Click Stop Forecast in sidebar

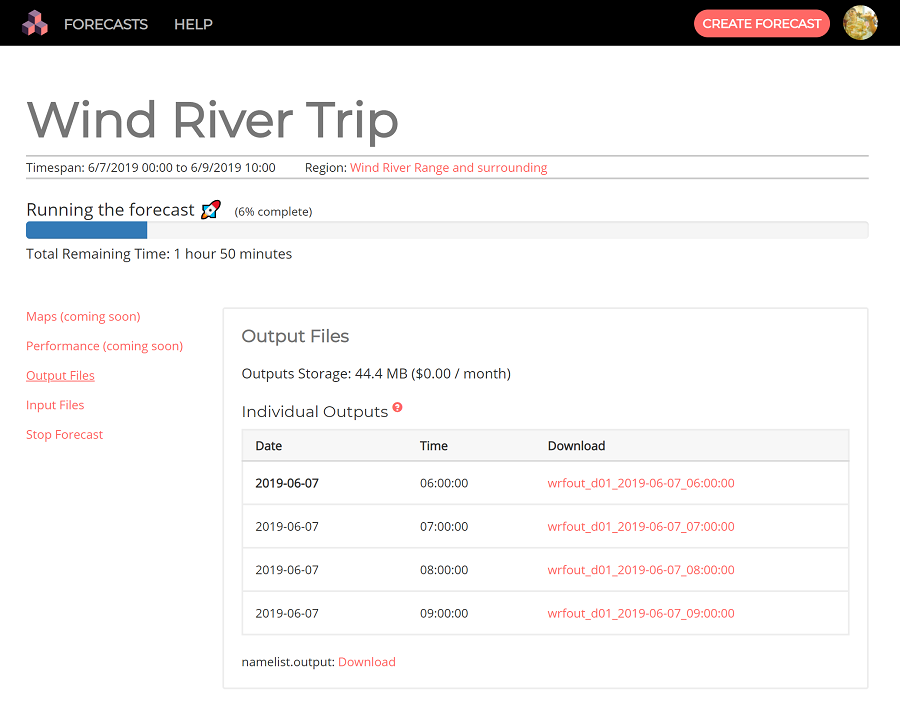point(64,435)
